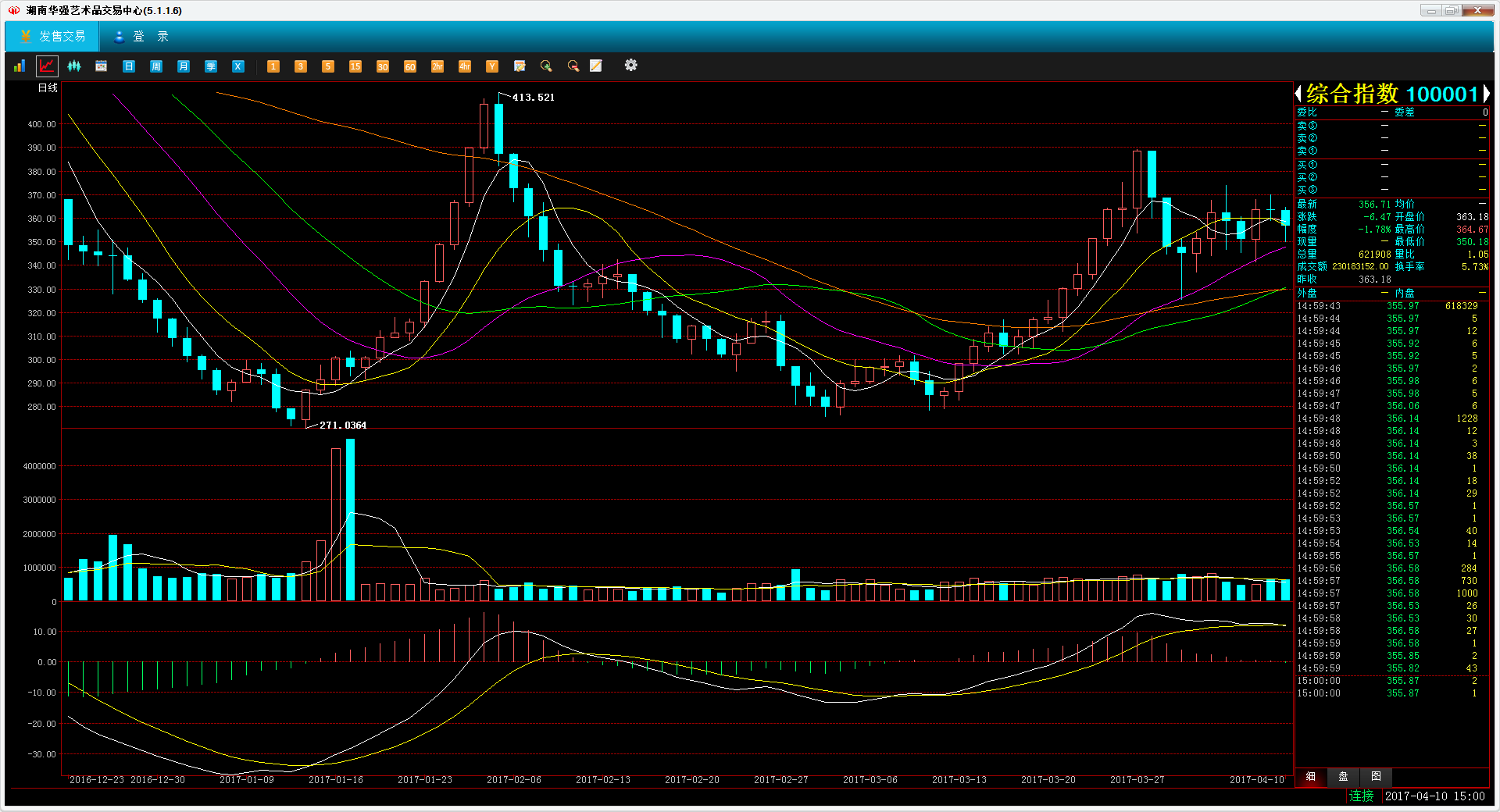Open the notepad pencil icon
Viewport: 1500px width, 812px height.
(x=596, y=66)
